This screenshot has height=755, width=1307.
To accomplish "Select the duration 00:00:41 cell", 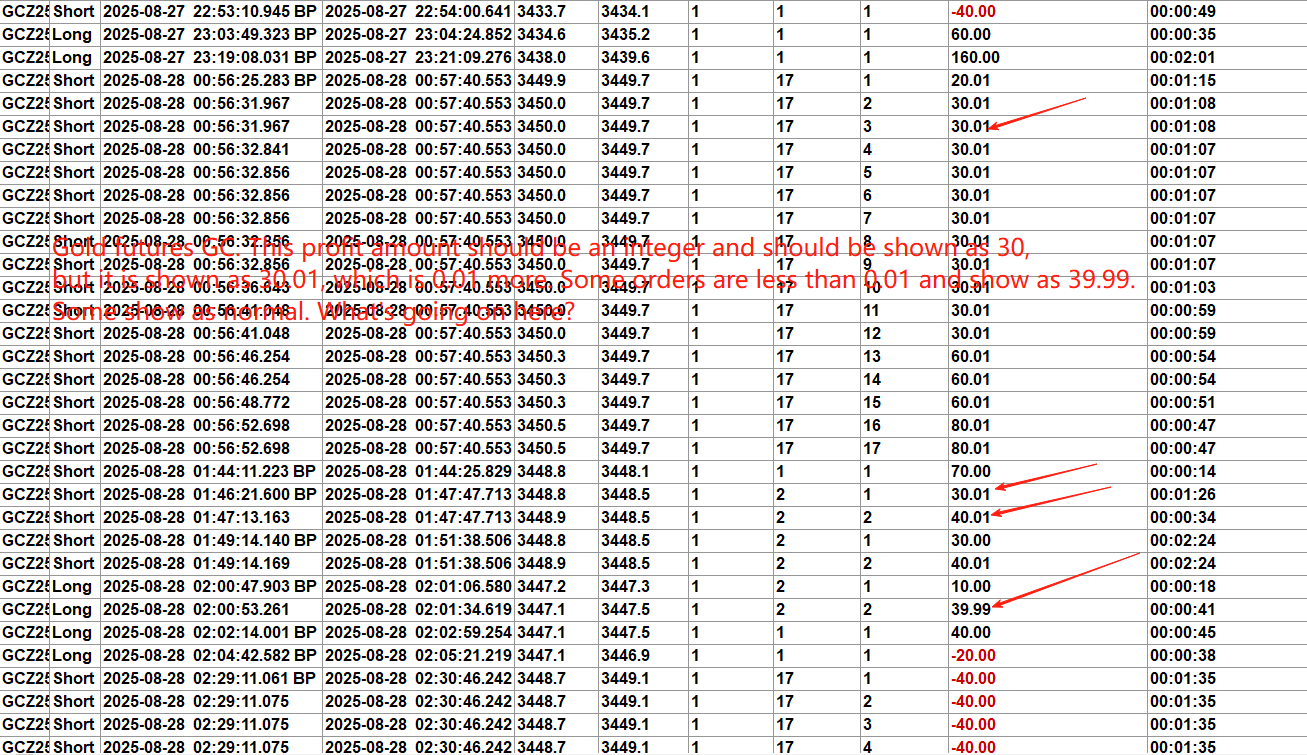I will [x=1226, y=609].
